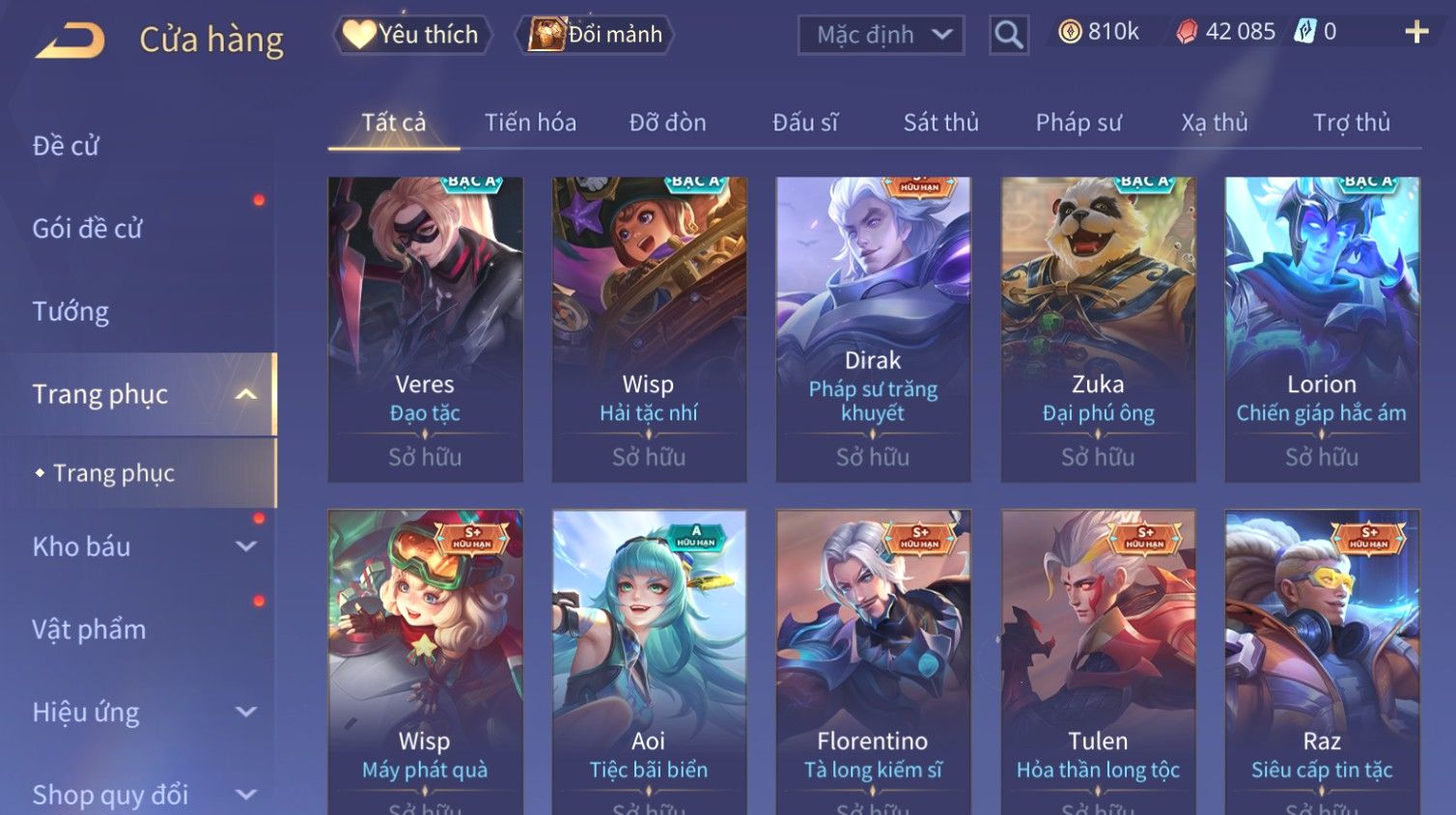The height and width of the screenshot is (815, 1456).
Task: Open Dirak Pháp sư trăng khuyết skin
Action: point(873,329)
